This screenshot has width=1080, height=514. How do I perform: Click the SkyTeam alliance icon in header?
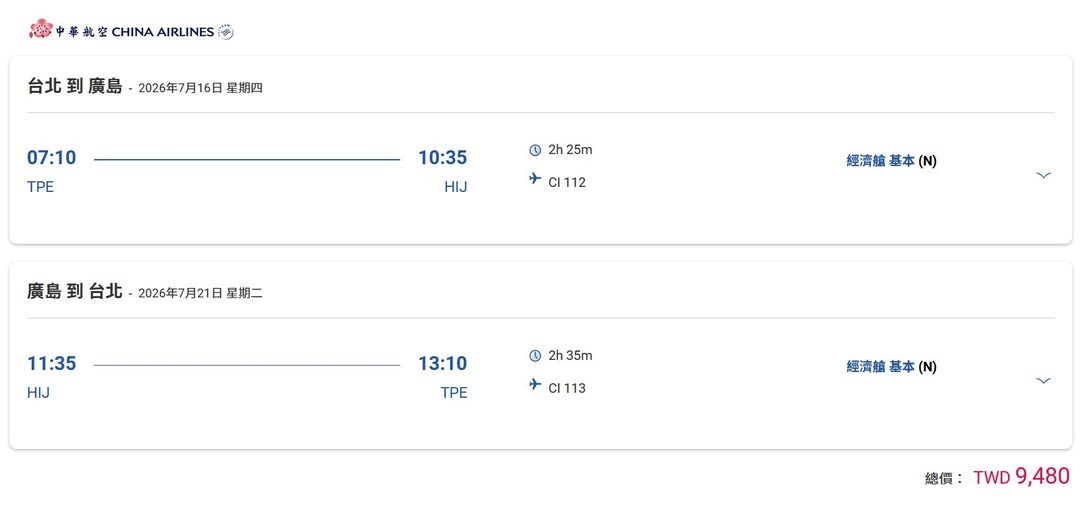[x=226, y=32]
